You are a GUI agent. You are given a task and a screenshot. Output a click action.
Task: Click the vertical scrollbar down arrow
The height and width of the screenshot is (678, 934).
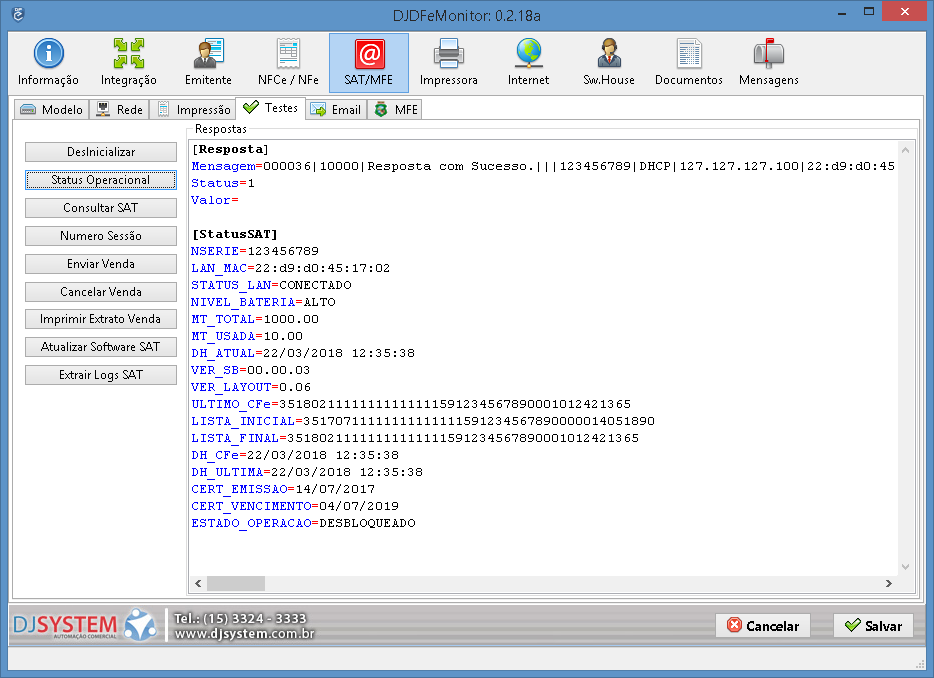(905, 567)
